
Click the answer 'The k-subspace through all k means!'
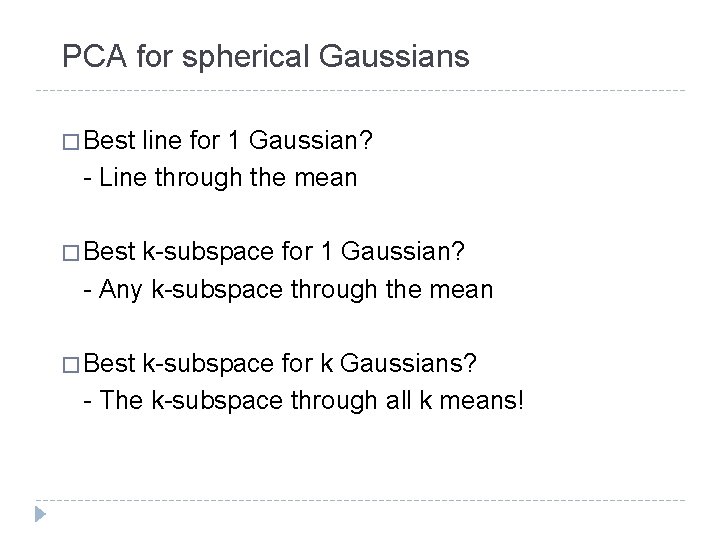click(x=312, y=400)
